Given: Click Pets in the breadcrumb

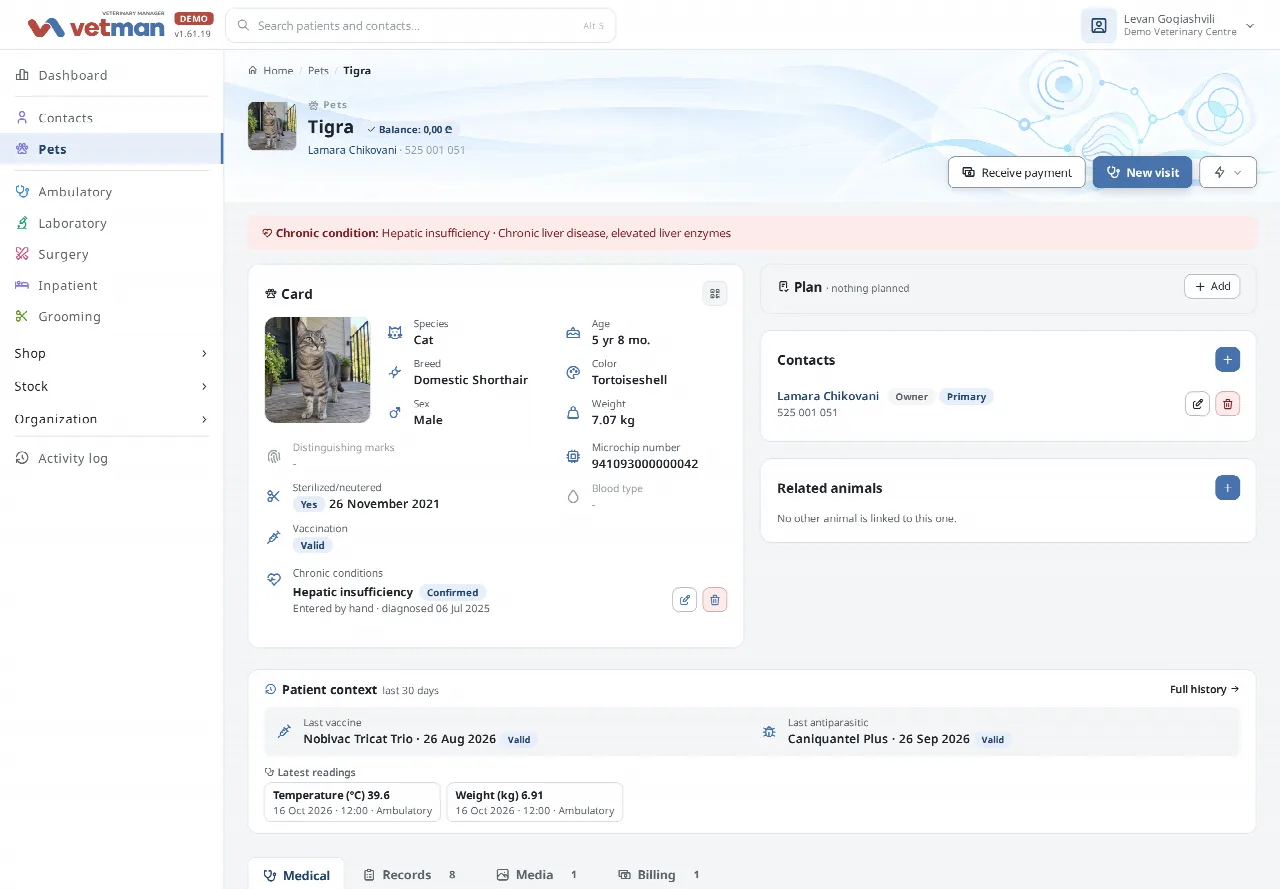Looking at the screenshot, I should [x=318, y=71].
